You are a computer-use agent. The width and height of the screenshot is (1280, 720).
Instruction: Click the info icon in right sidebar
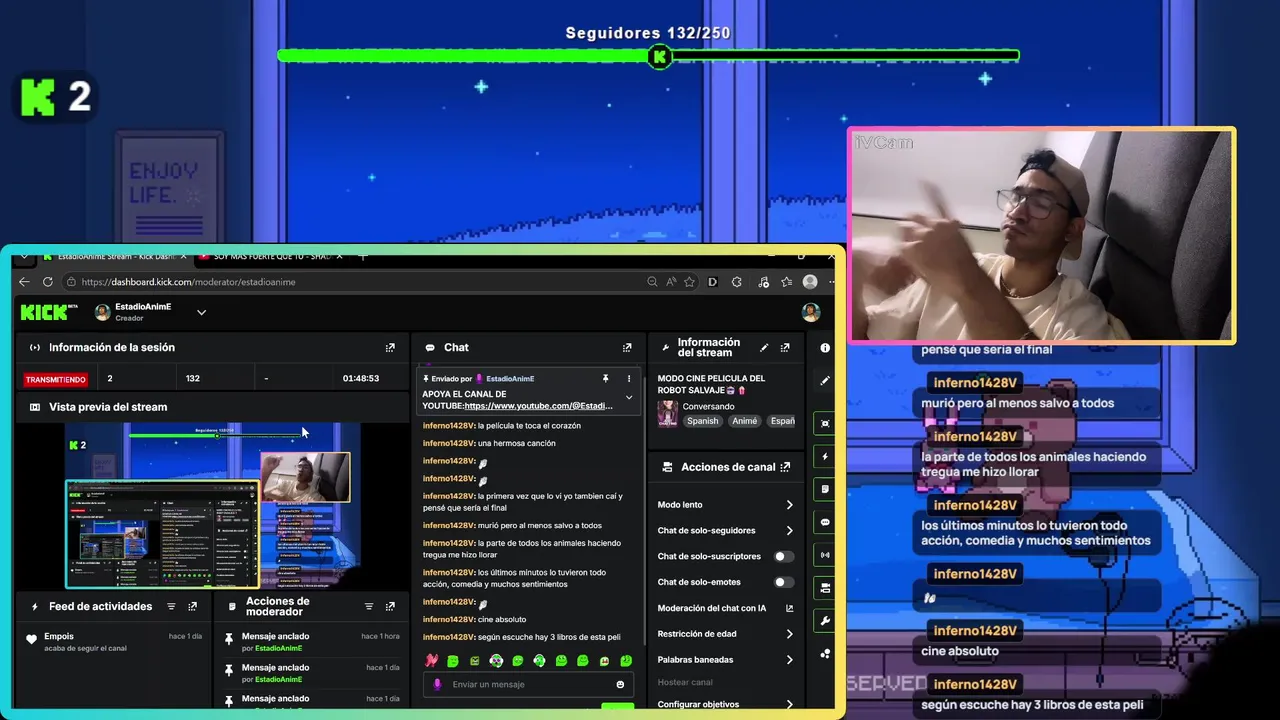pyautogui.click(x=825, y=348)
